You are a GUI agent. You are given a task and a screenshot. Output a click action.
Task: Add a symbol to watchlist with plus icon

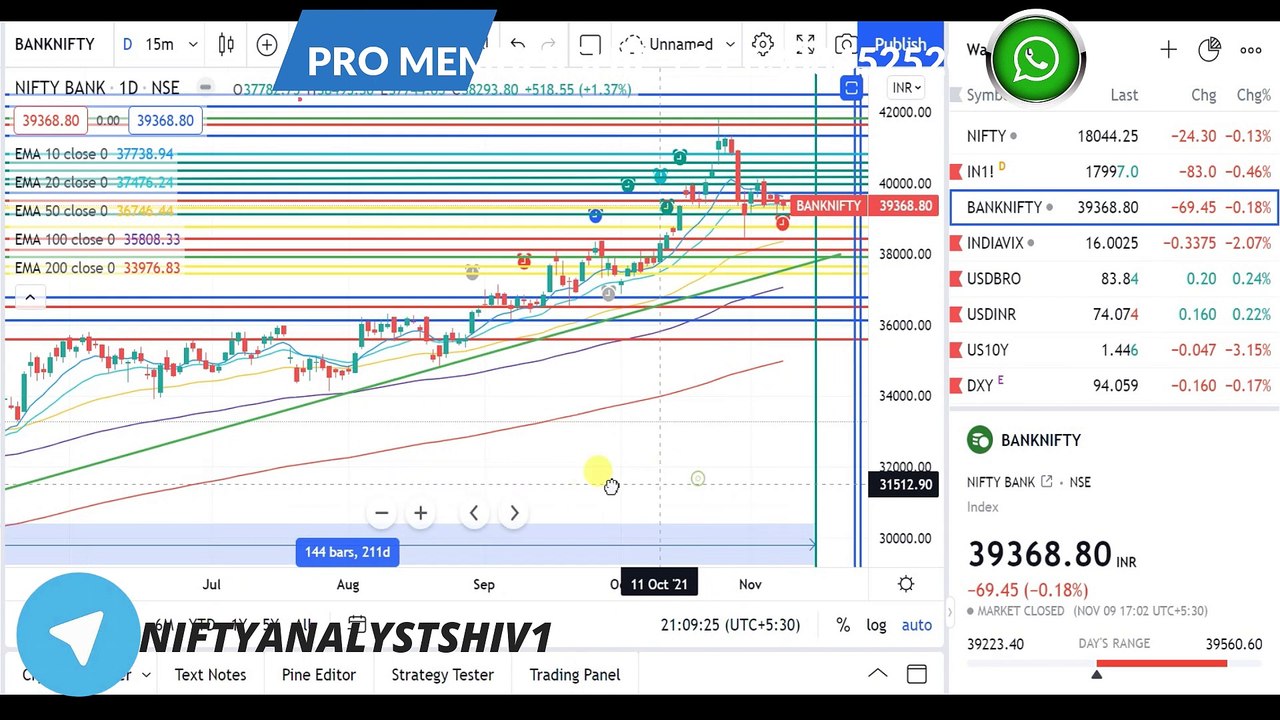point(1168,50)
